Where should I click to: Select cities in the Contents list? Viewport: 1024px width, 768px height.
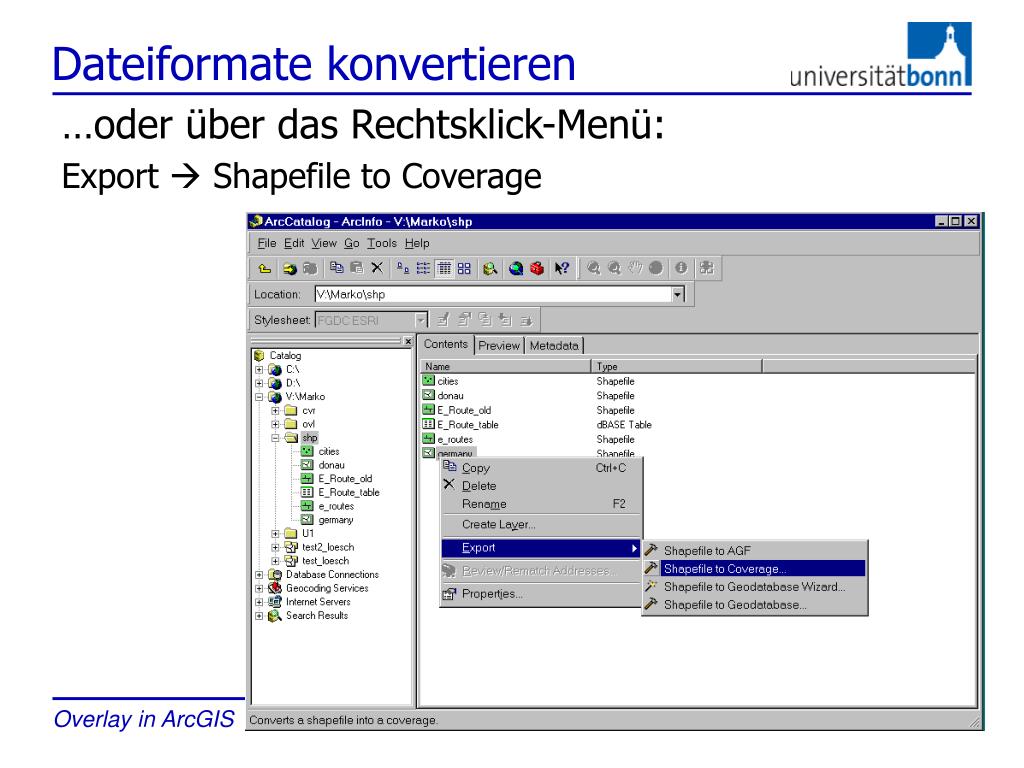pos(447,381)
